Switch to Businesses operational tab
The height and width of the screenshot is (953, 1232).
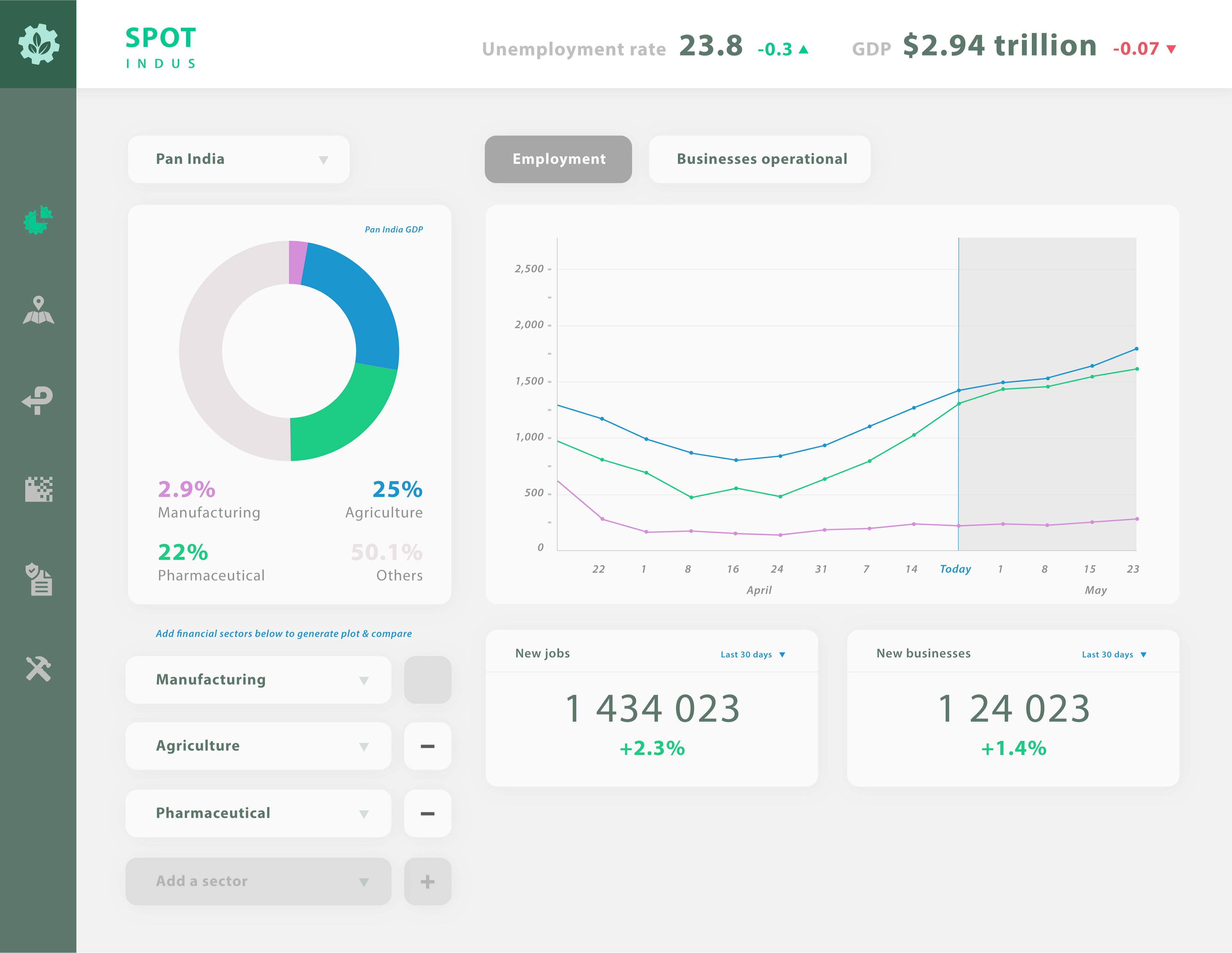pyautogui.click(x=759, y=159)
